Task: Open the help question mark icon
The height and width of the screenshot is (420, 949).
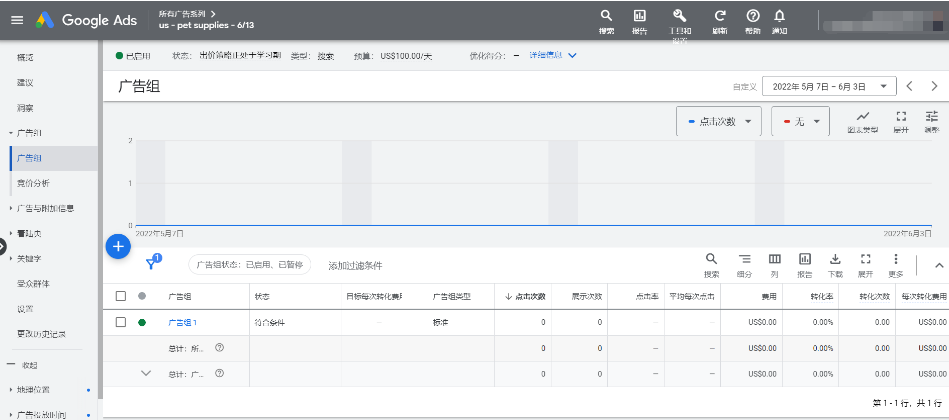Action: [x=753, y=16]
